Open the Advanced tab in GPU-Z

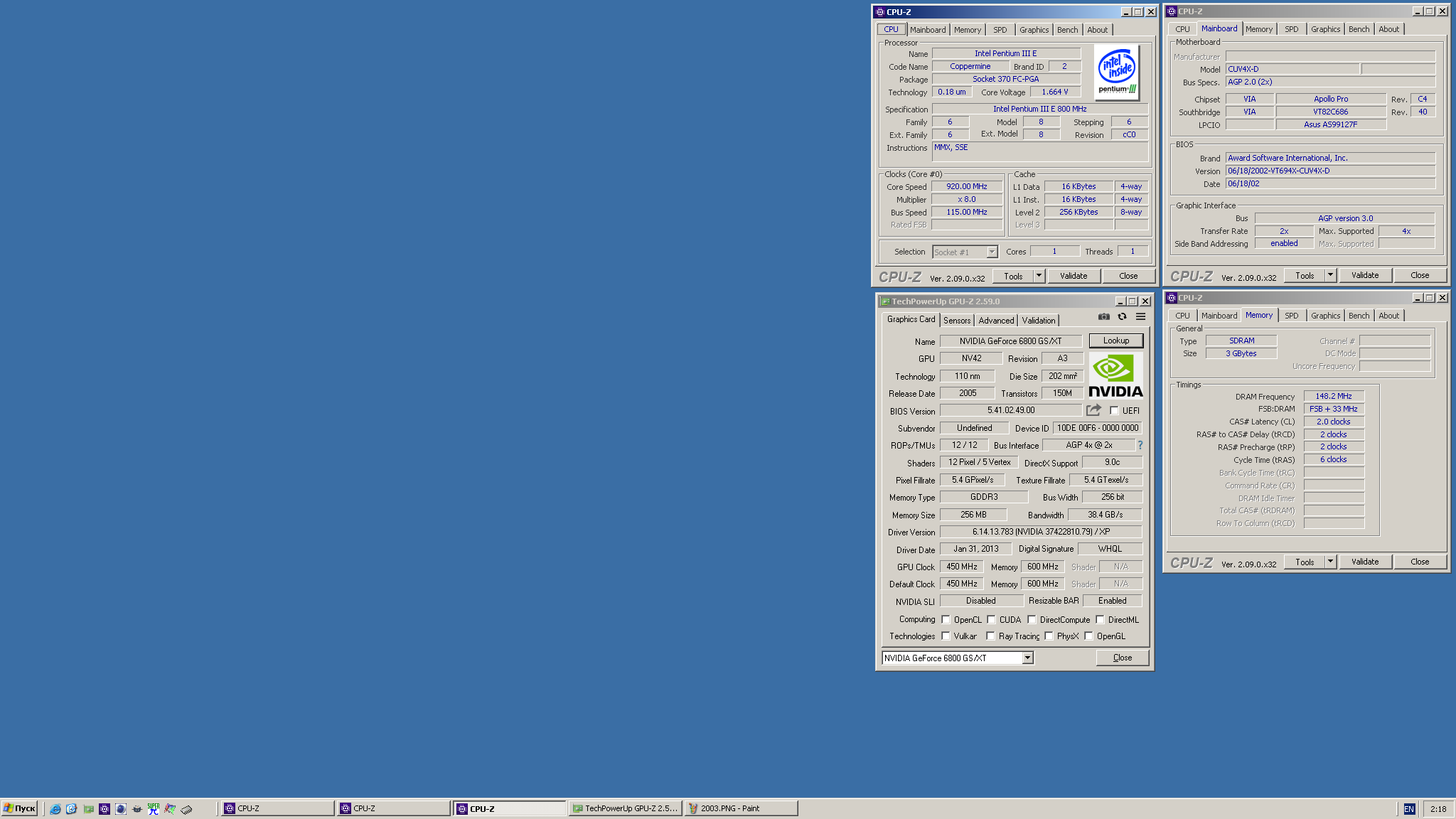[996, 321]
